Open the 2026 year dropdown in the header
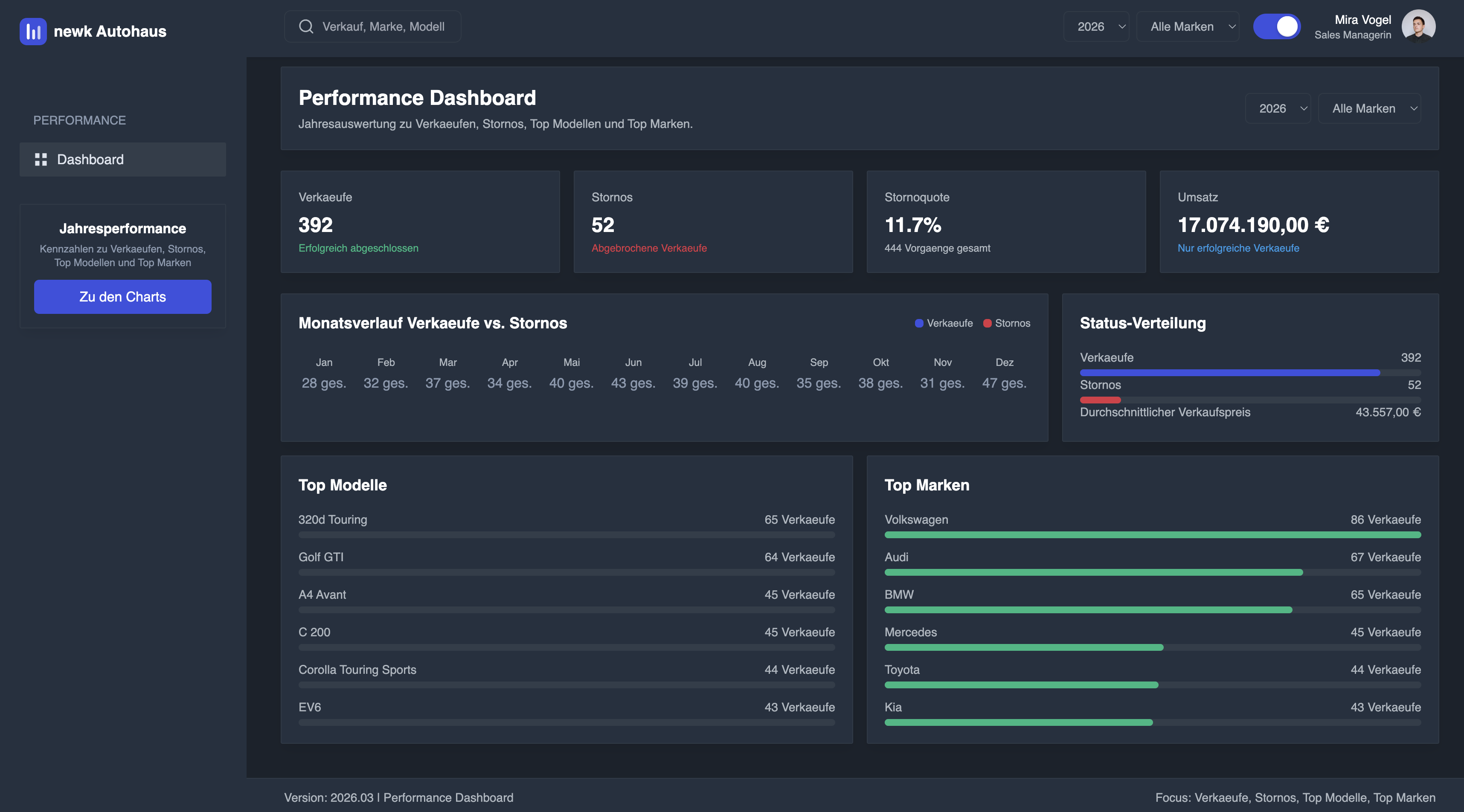Screen dimensions: 1464x812 1096,26
